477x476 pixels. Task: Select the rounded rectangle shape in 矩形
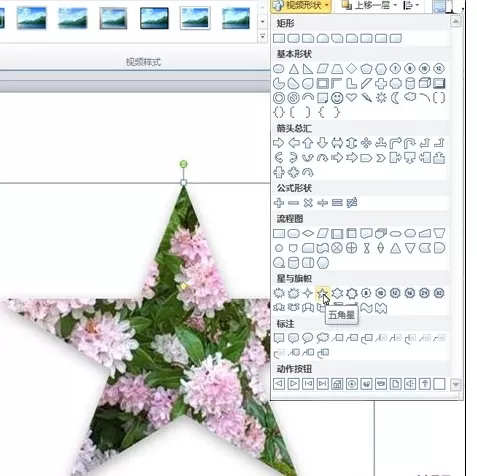pos(293,38)
